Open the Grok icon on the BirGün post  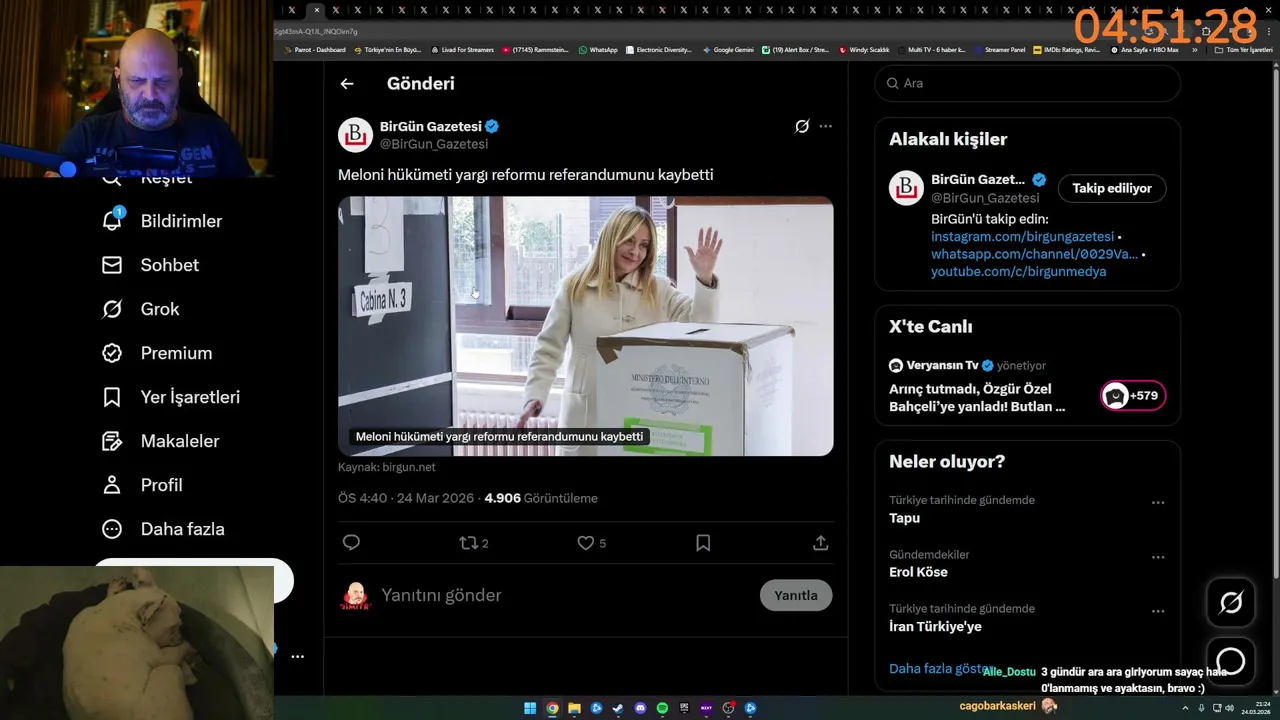[x=802, y=126]
